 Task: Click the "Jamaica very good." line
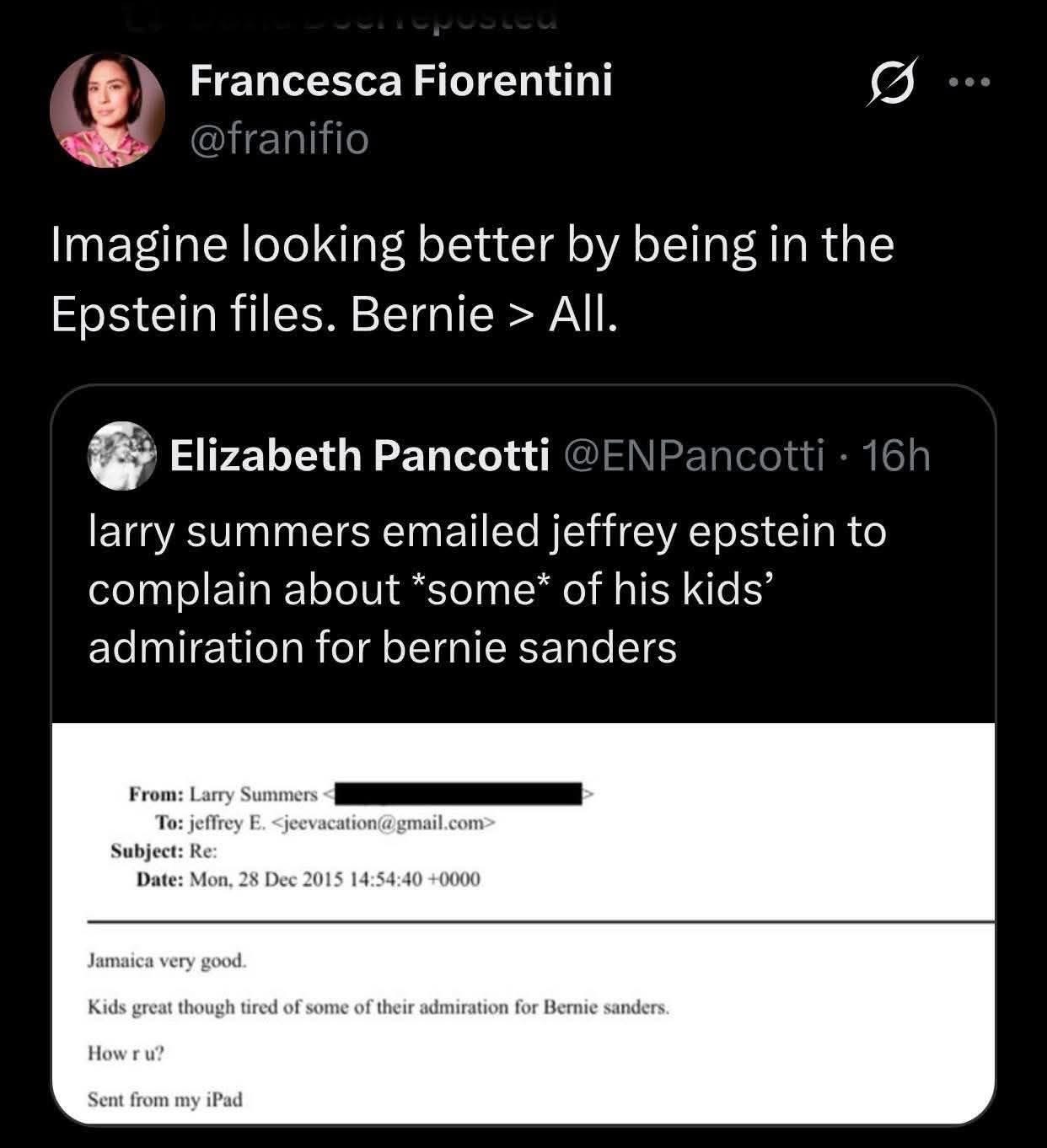point(167,961)
